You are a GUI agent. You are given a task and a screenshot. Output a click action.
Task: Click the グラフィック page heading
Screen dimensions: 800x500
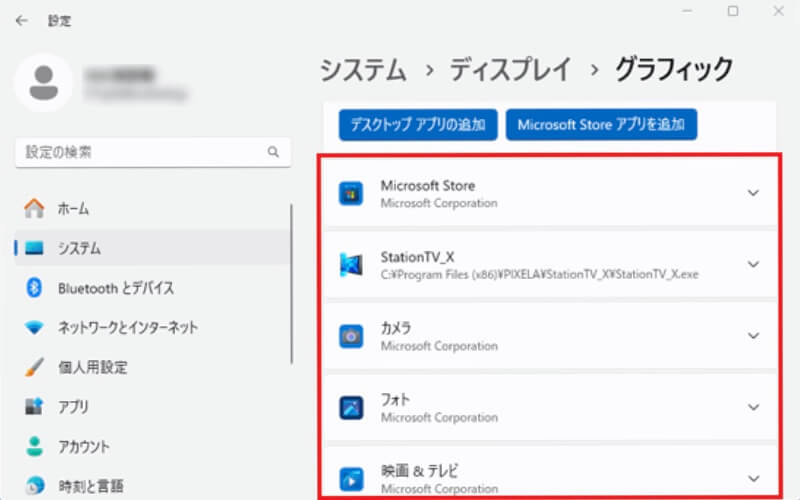[x=674, y=70]
